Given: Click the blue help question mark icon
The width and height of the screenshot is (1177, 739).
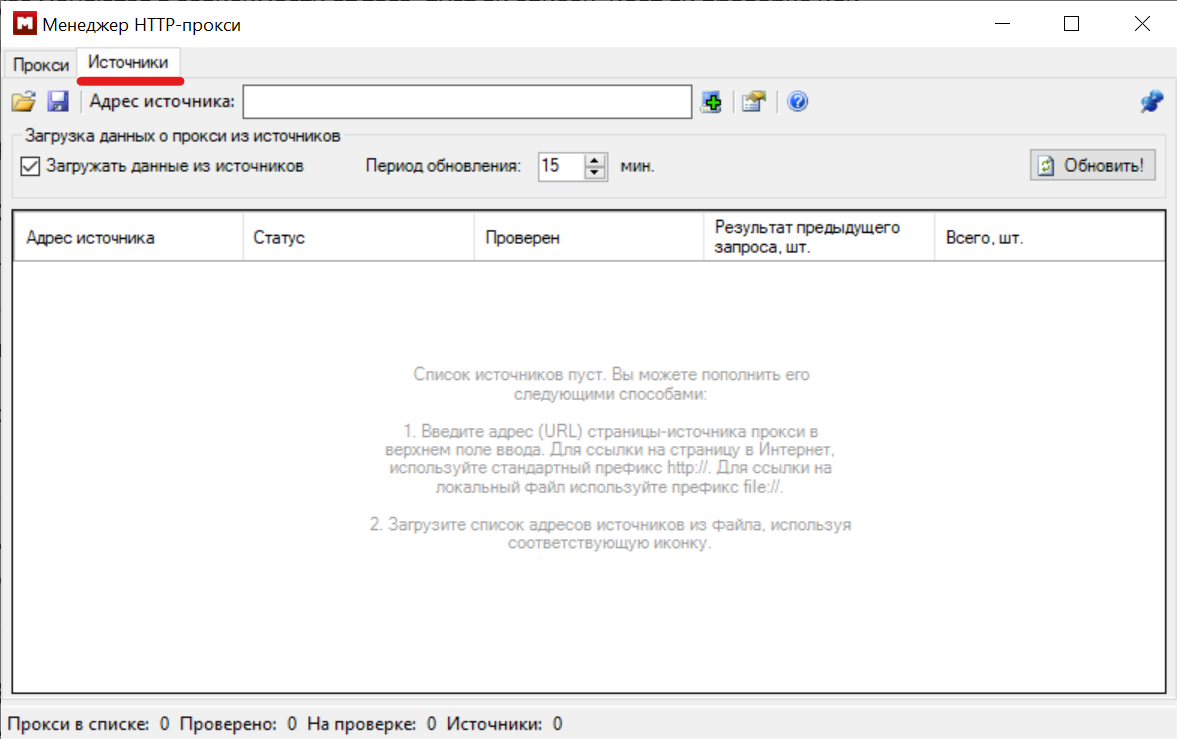Looking at the screenshot, I should point(797,101).
